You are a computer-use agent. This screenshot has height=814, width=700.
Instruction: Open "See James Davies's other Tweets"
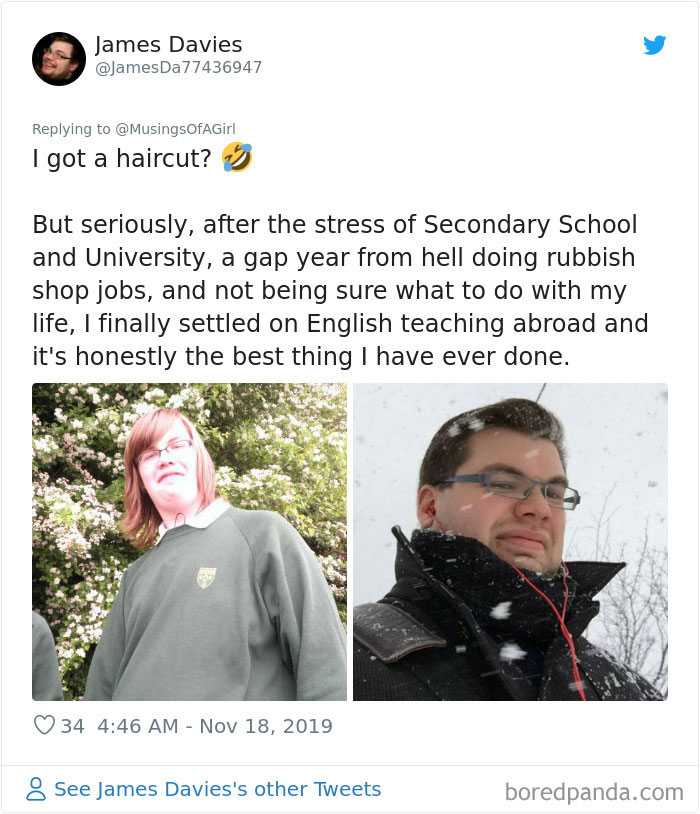click(218, 789)
